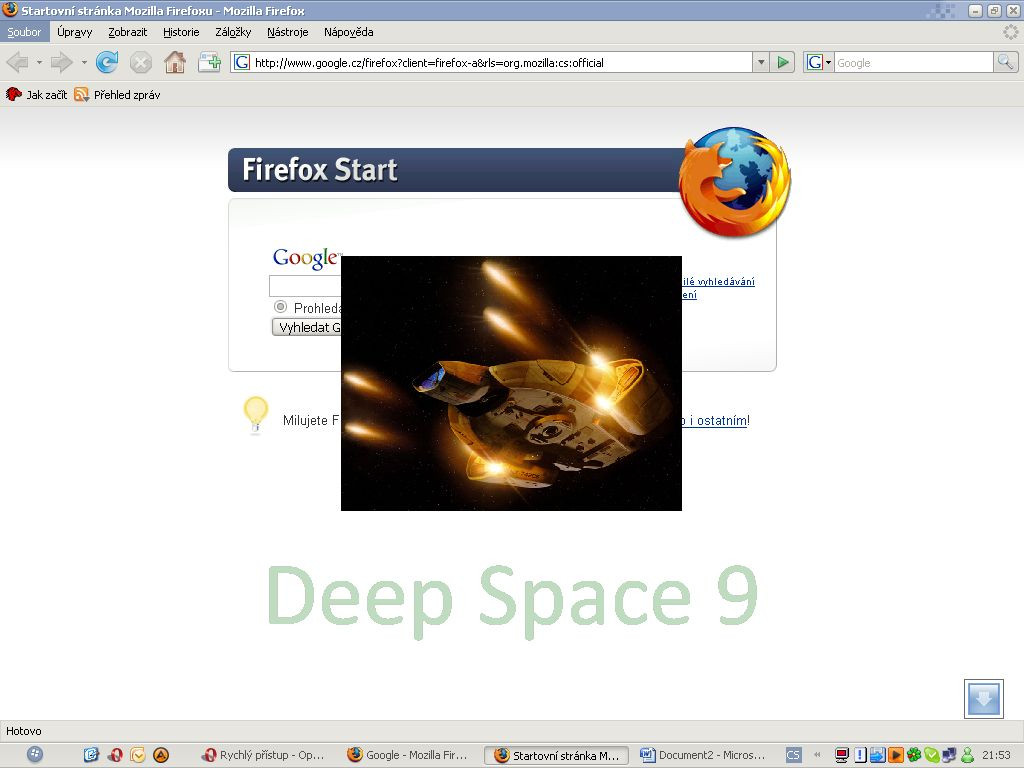The height and width of the screenshot is (768, 1024).
Task: Click the green Go button
Action: tap(782, 63)
